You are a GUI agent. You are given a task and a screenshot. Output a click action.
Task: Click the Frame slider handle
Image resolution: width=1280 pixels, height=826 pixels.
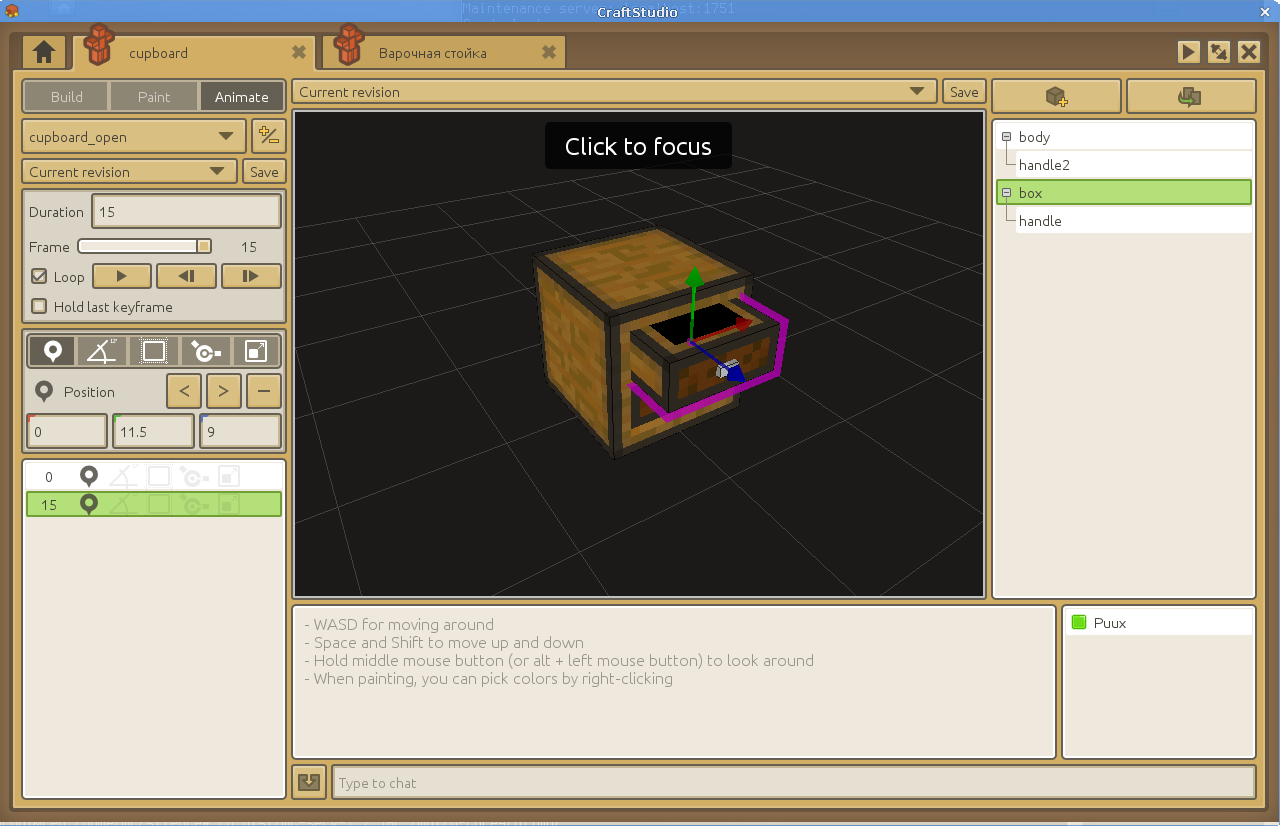tap(203, 246)
